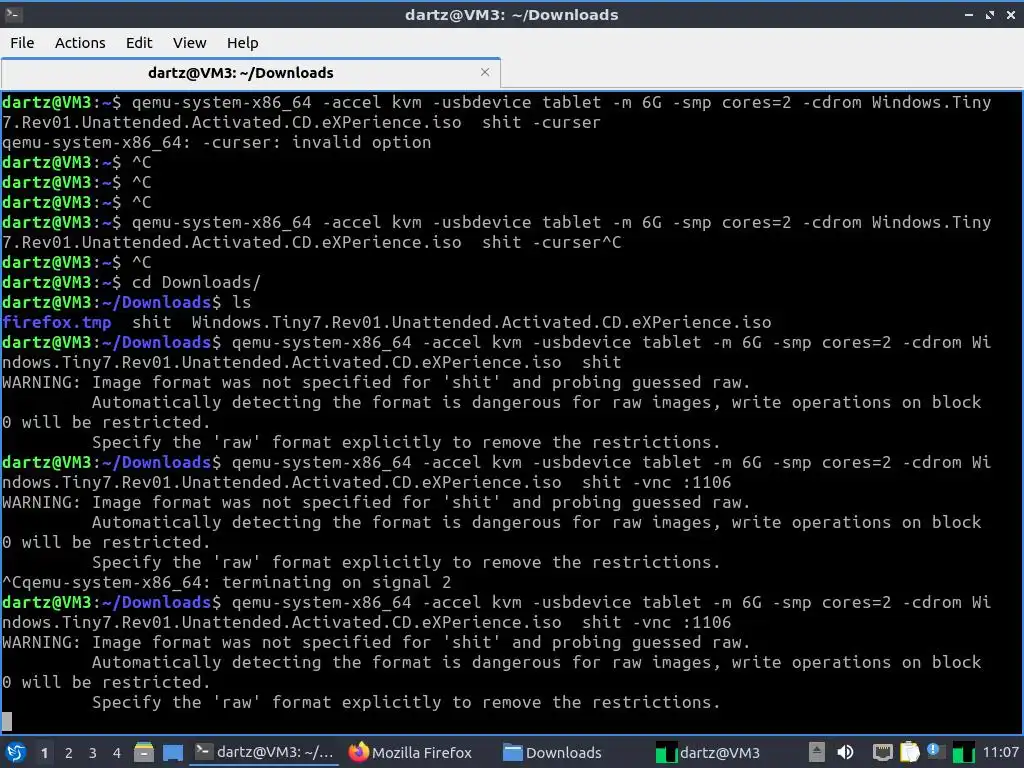The width and height of the screenshot is (1024, 768).
Task: Open the volume speaker tray icon
Action: tap(846, 752)
